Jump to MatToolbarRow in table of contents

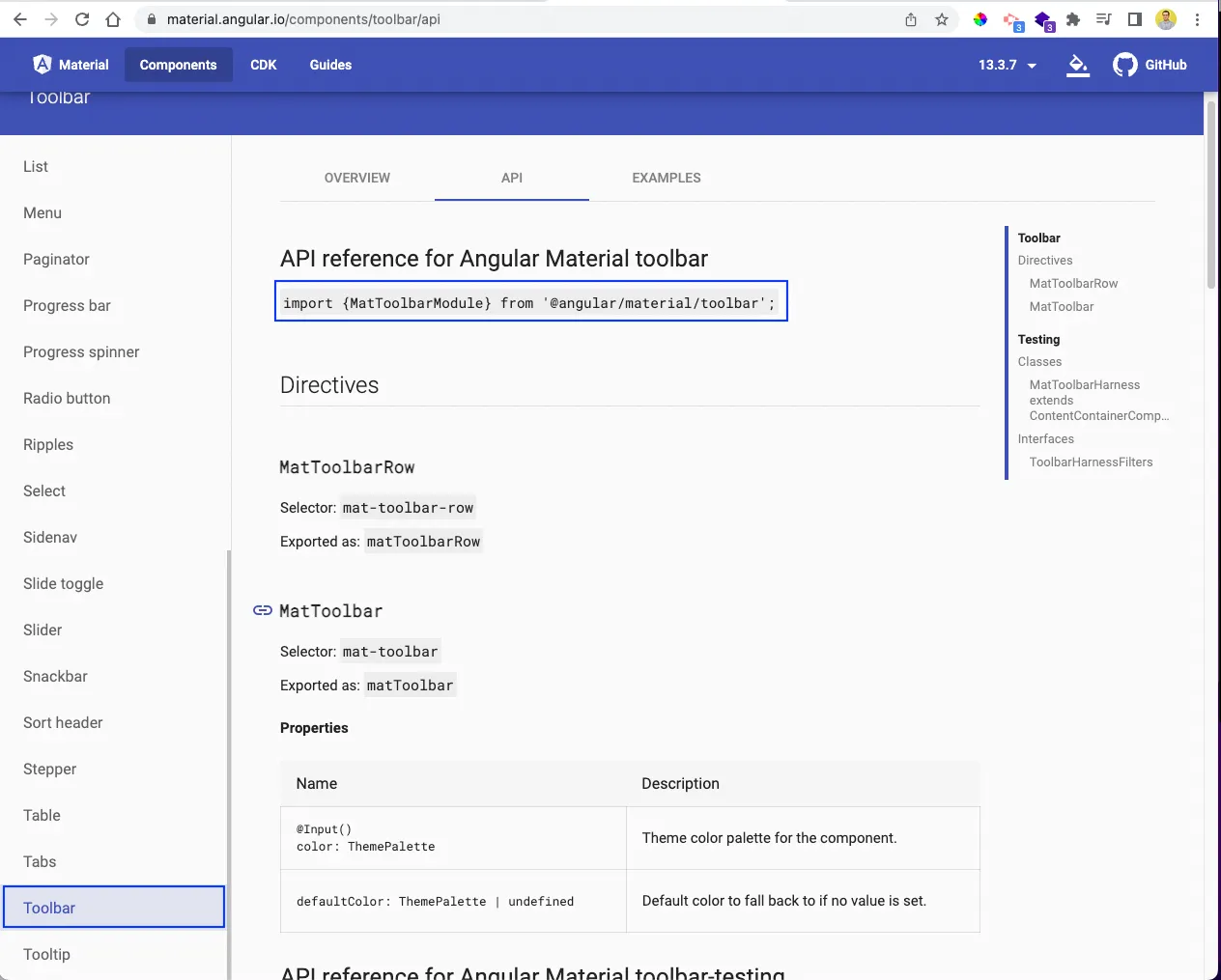tap(1073, 284)
